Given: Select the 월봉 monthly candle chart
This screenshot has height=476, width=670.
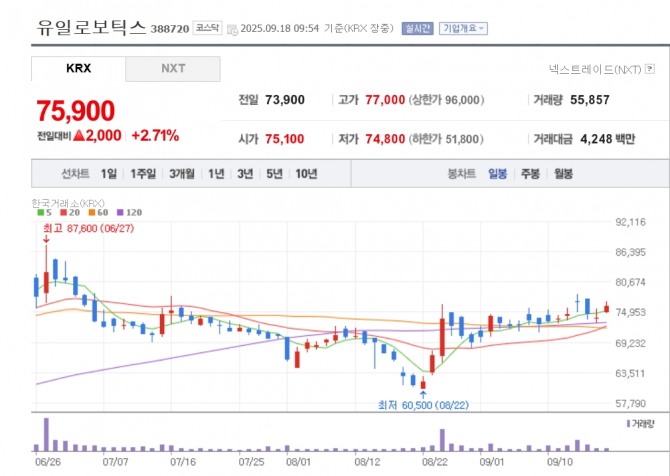Looking at the screenshot, I should pyautogui.click(x=563, y=174).
